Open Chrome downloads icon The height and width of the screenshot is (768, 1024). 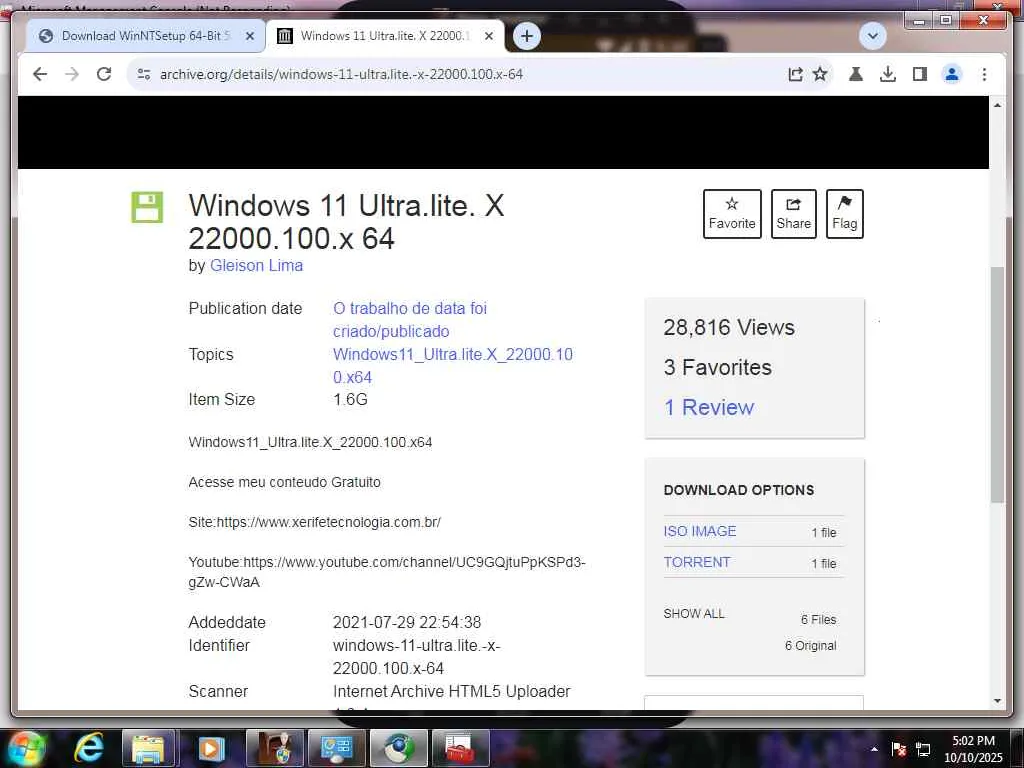pos(888,74)
